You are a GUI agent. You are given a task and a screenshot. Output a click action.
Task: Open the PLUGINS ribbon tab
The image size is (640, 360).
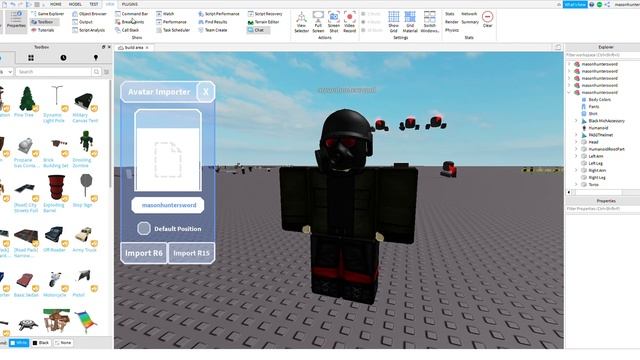click(x=130, y=4)
